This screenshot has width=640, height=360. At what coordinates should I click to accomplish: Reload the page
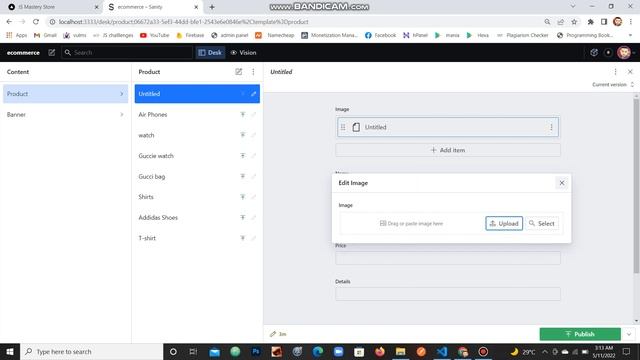[36, 22]
